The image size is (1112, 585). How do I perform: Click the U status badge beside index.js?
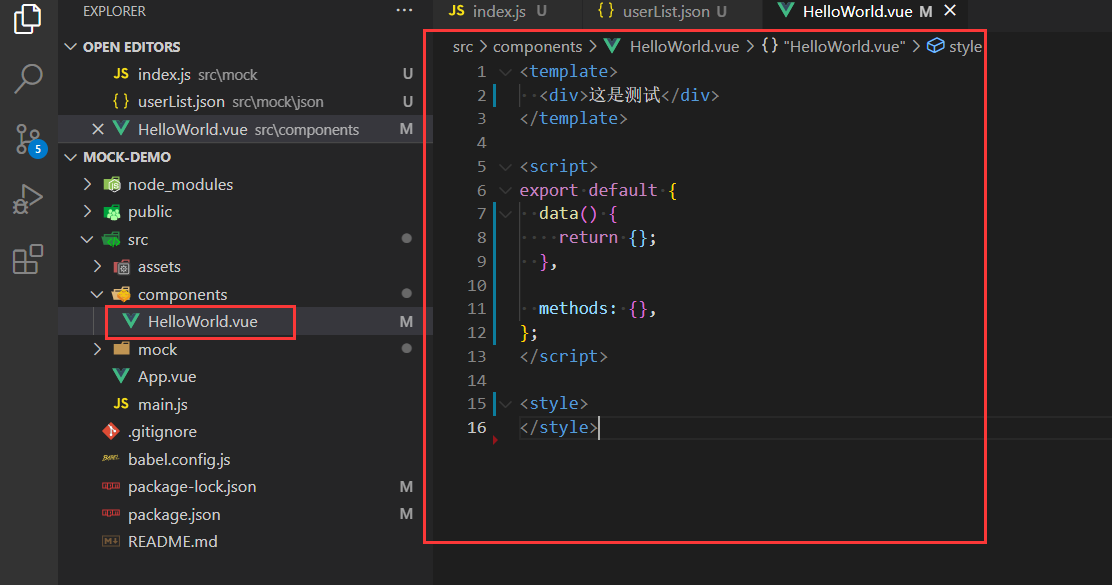pos(408,74)
